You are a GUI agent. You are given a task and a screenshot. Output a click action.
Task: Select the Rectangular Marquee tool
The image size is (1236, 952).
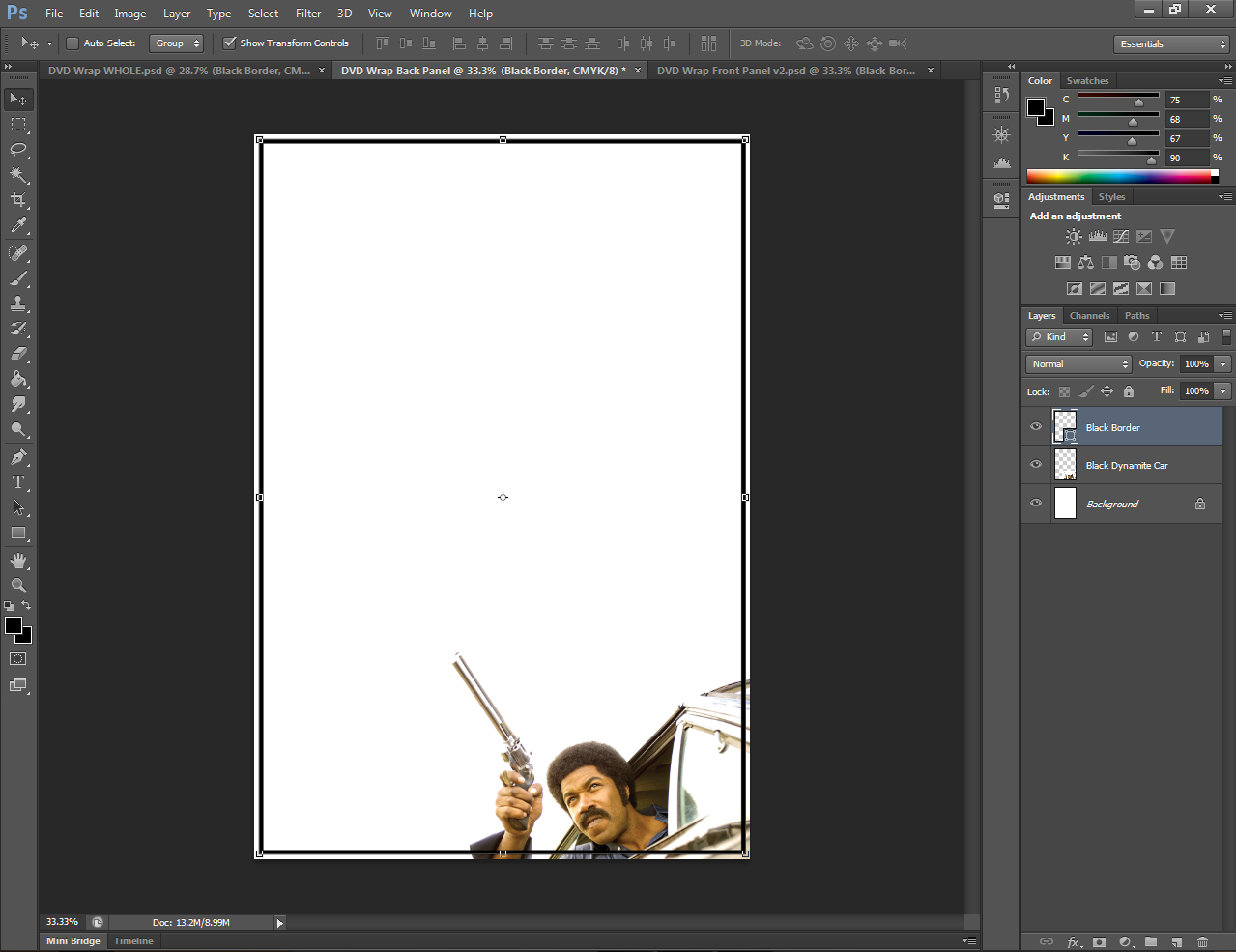pyautogui.click(x=18, y=125)
